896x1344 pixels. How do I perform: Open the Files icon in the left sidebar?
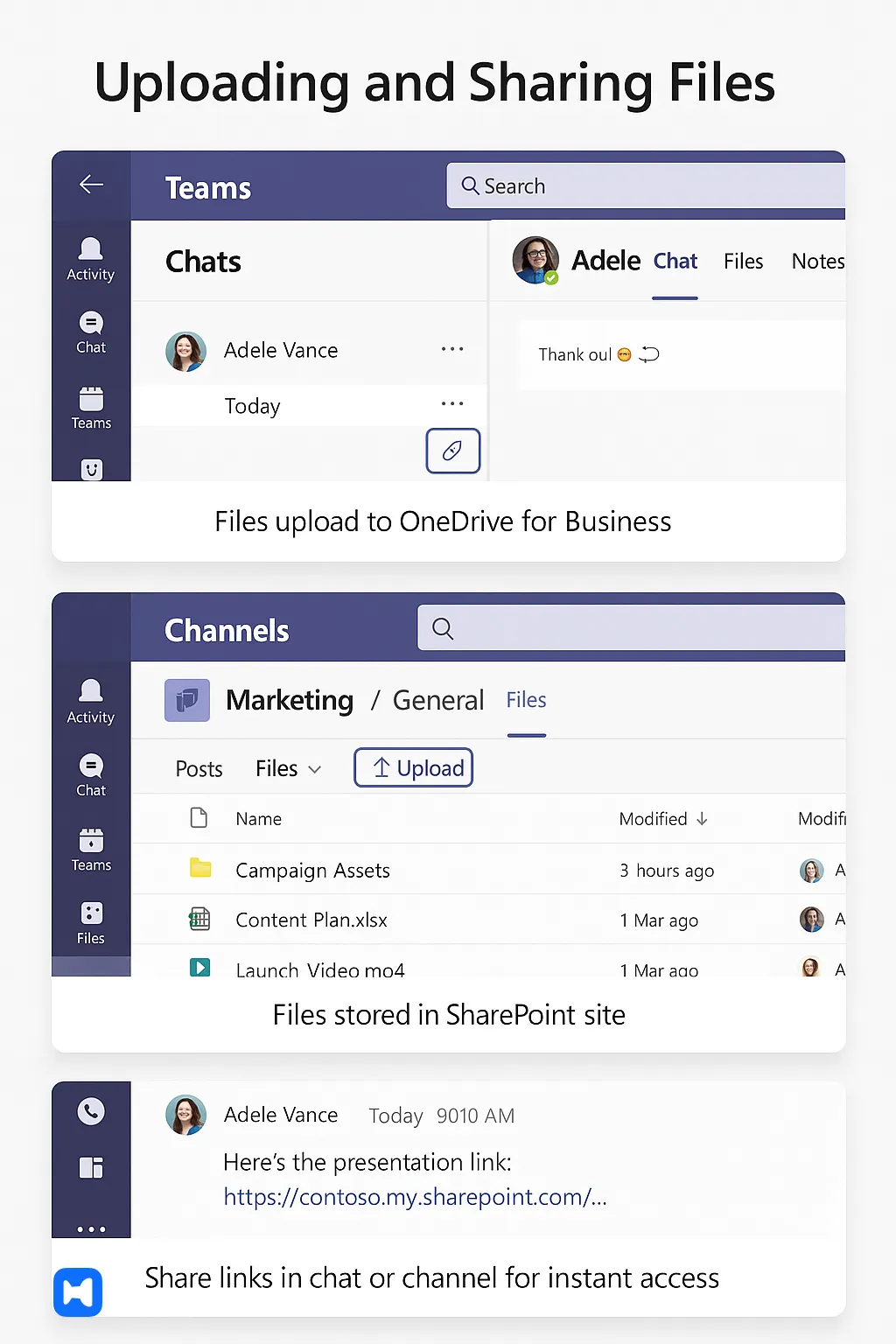click(x=90, y=923)
